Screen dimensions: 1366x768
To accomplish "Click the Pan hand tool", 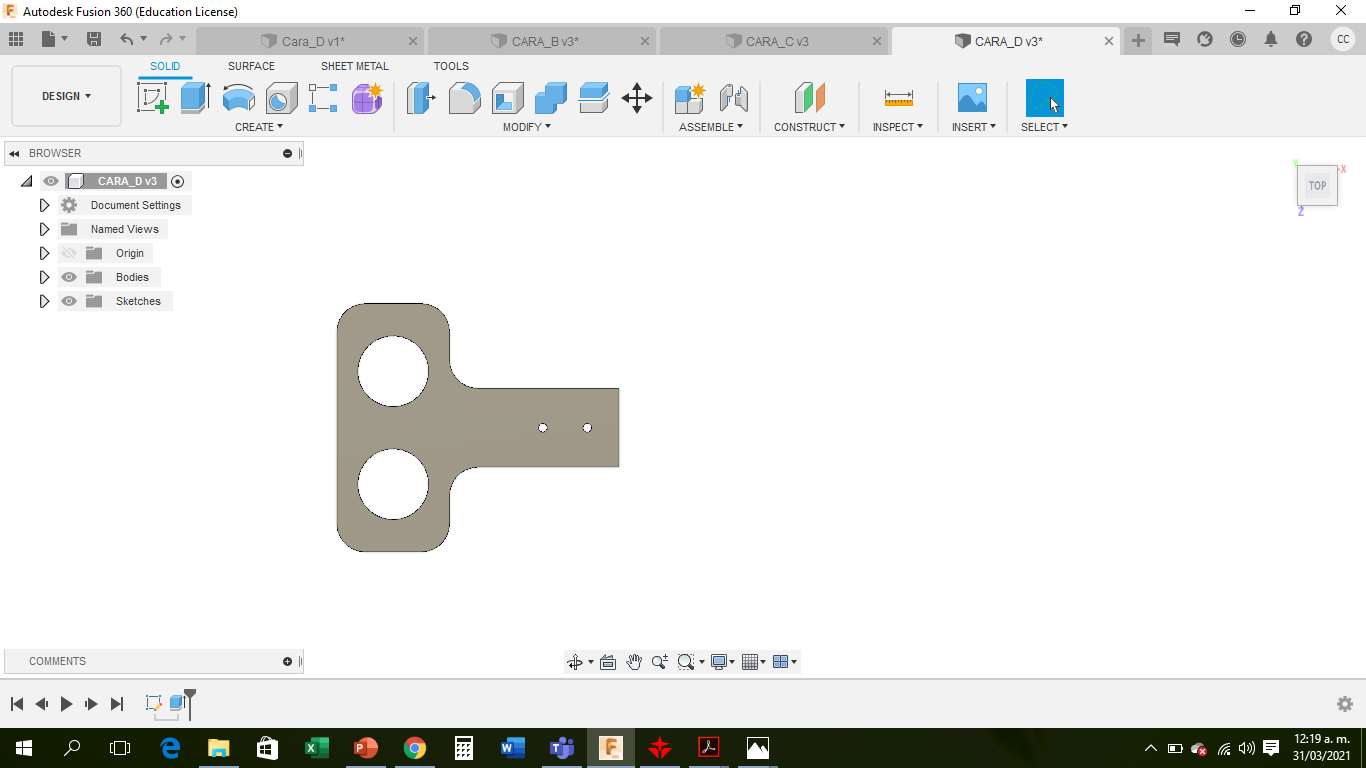I will (634, 662).
